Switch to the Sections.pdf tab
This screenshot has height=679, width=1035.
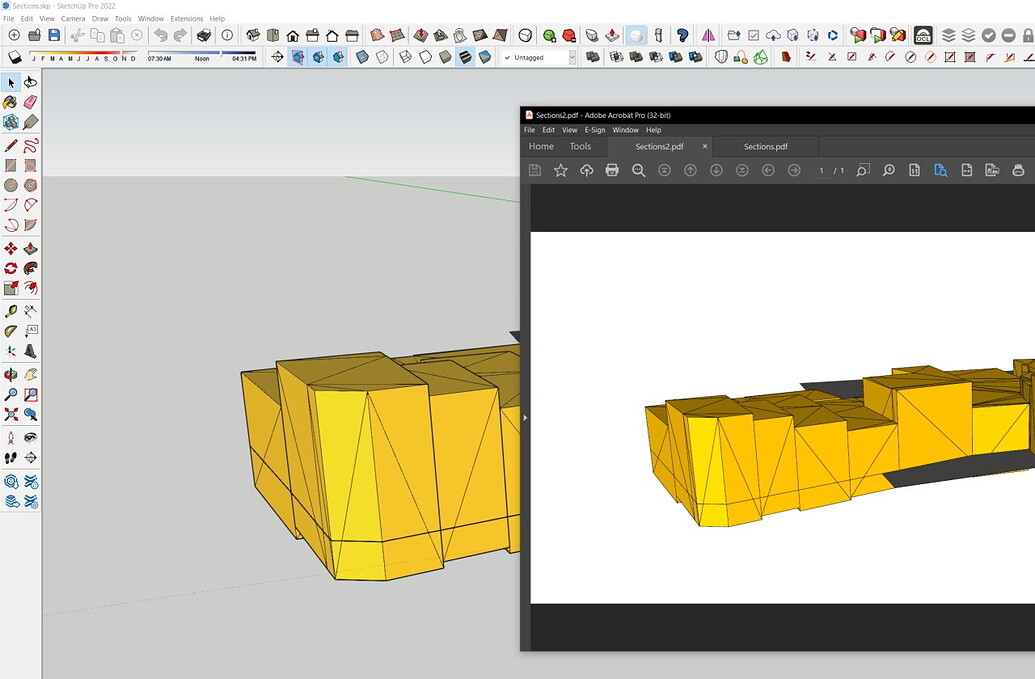766,146
